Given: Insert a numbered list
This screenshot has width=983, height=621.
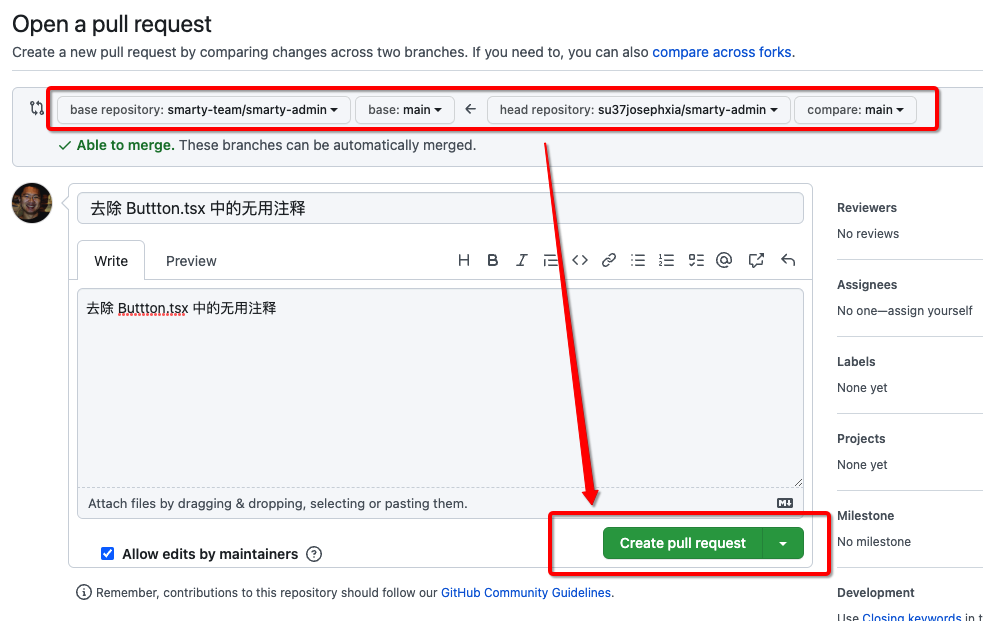Looking at the screenshot, I should 667,260.
